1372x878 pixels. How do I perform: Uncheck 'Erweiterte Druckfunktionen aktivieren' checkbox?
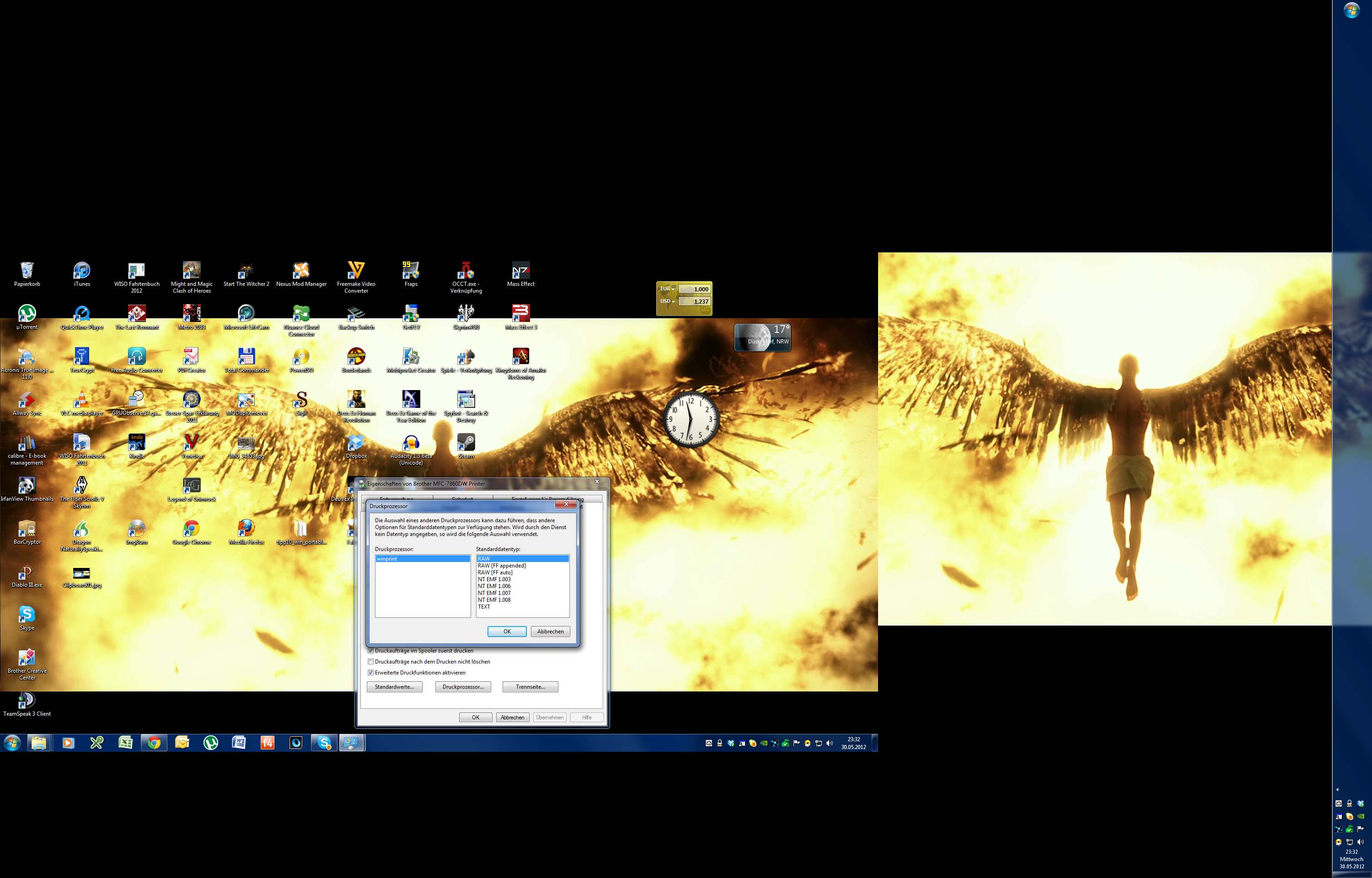(x=371, y=673)
